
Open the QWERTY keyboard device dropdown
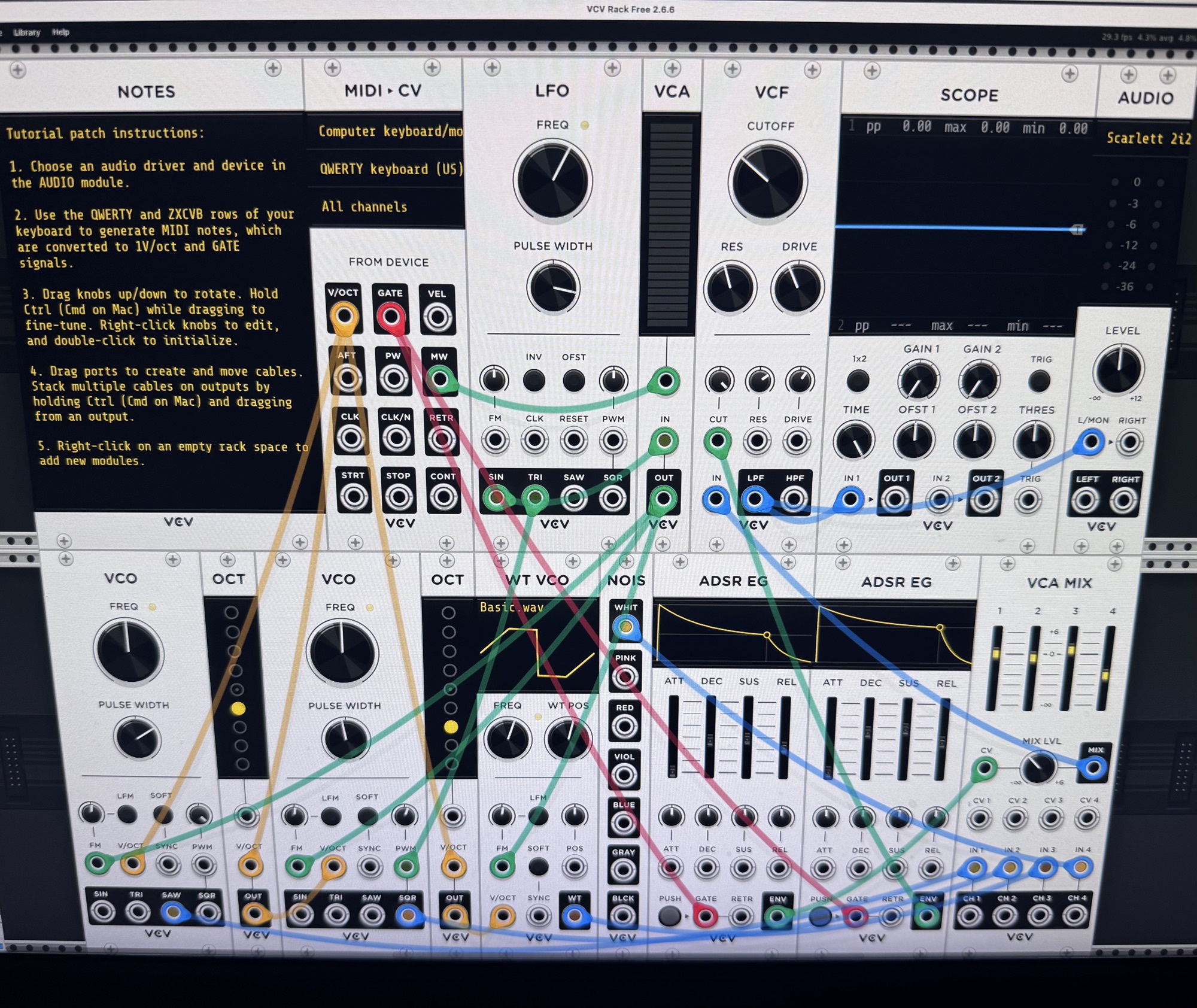[390, 169]
